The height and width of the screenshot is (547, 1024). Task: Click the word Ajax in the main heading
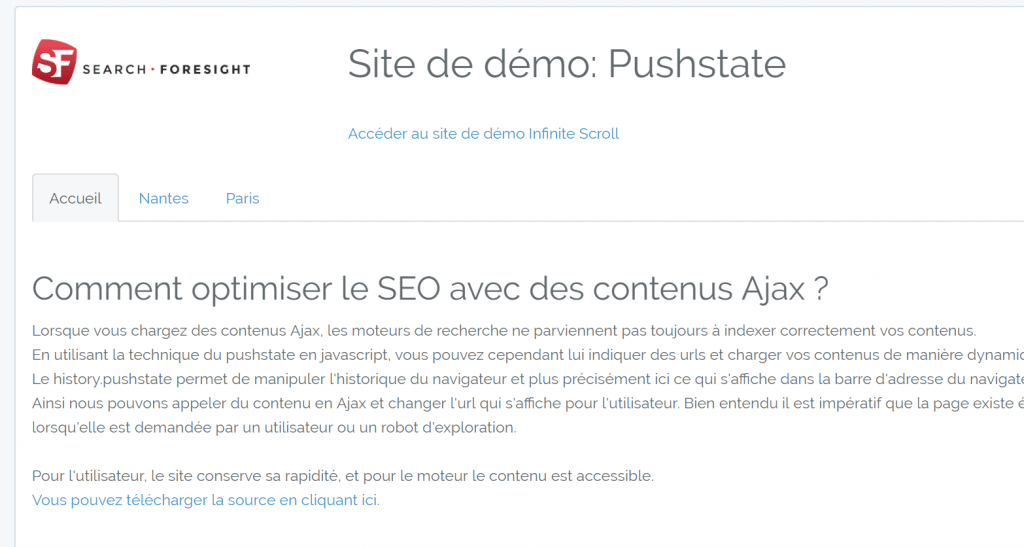(773, 289)
